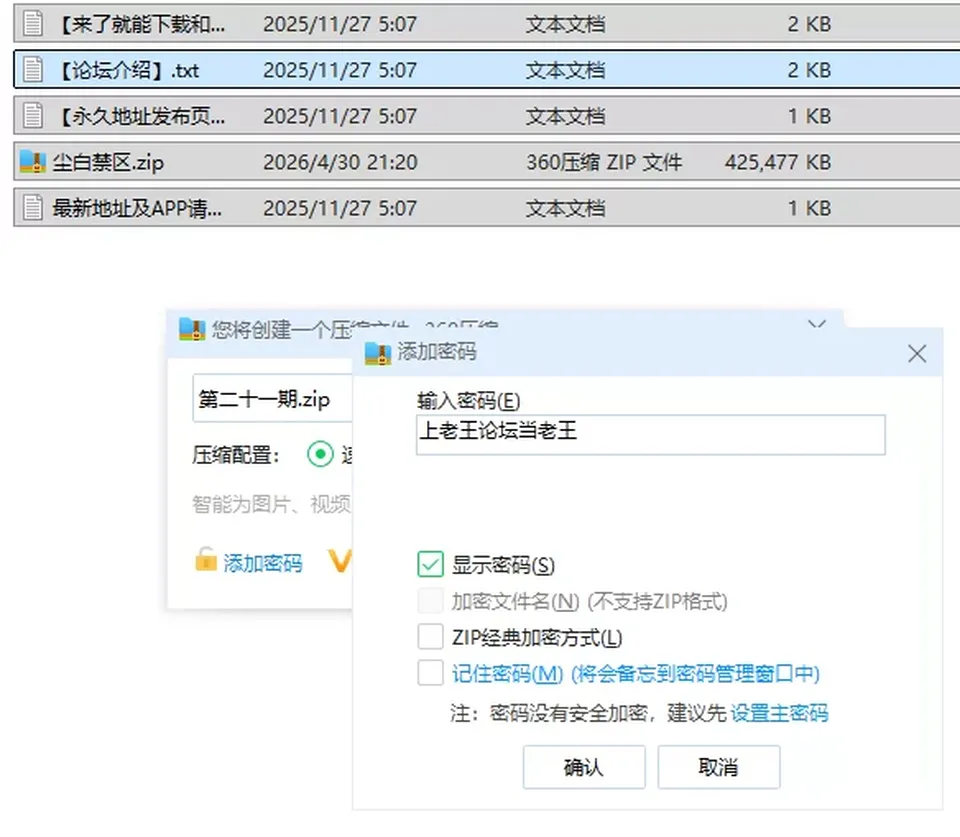The width and height of the screenshot is (960, 837).
Task: Open the dropdown chevron in compression window title bar
Action: (x=817, y=323)
